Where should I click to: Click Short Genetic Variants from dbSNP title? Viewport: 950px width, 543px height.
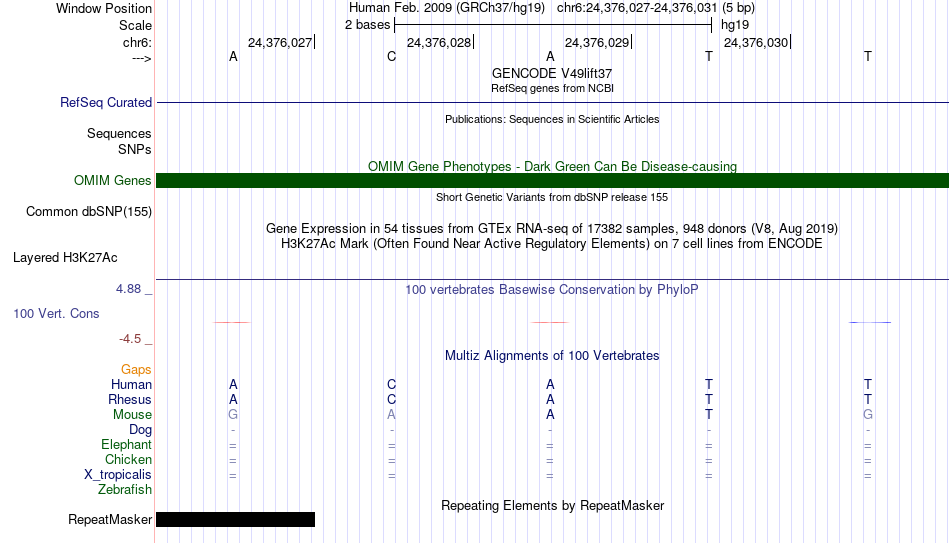(x=552, y=198)
